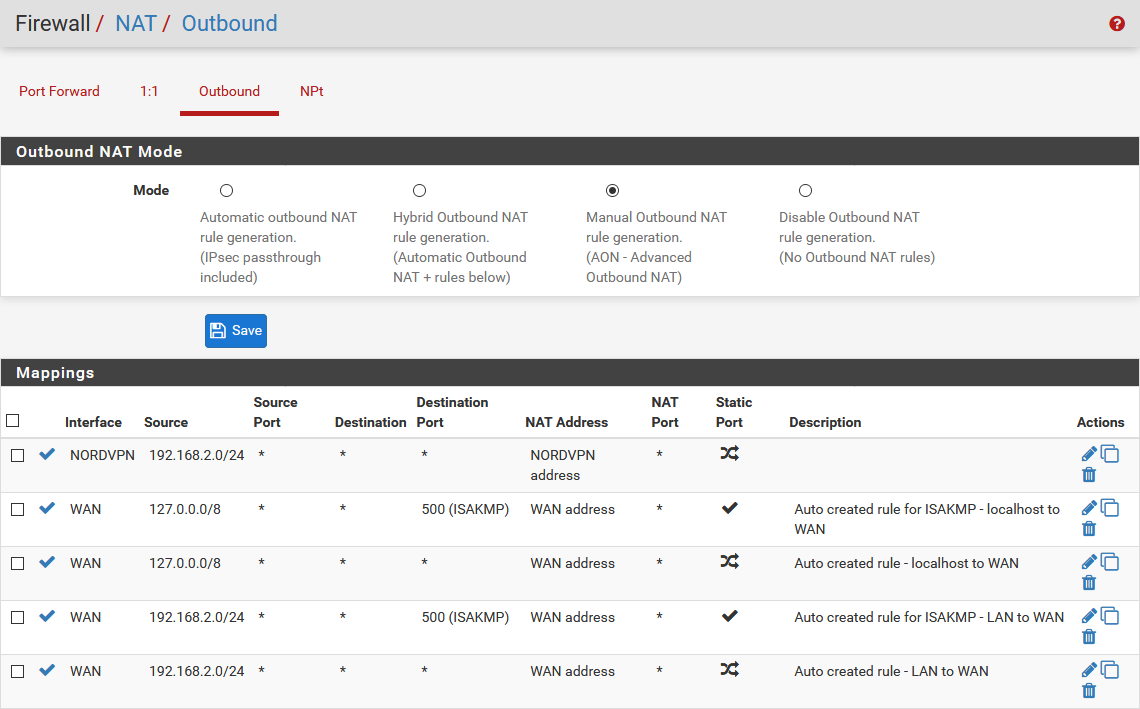Viewport: 1140px width, 709px height.
Task: Tick the NORDVPN rule row checkbox
Action: (x=17, y=455)
